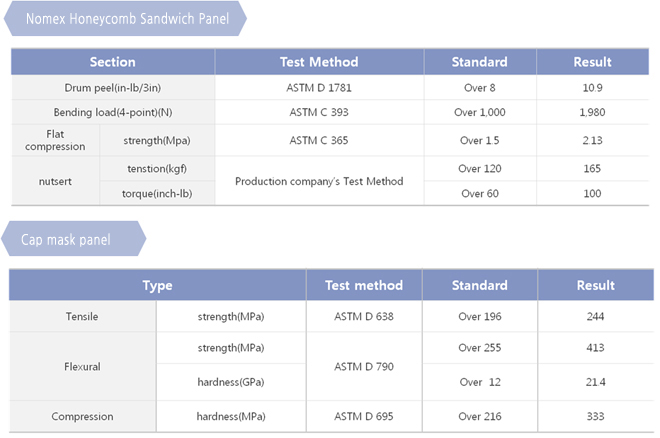660x438 pixels.
Task: Select the Over 216 standard value
Action: coord(480,416)
